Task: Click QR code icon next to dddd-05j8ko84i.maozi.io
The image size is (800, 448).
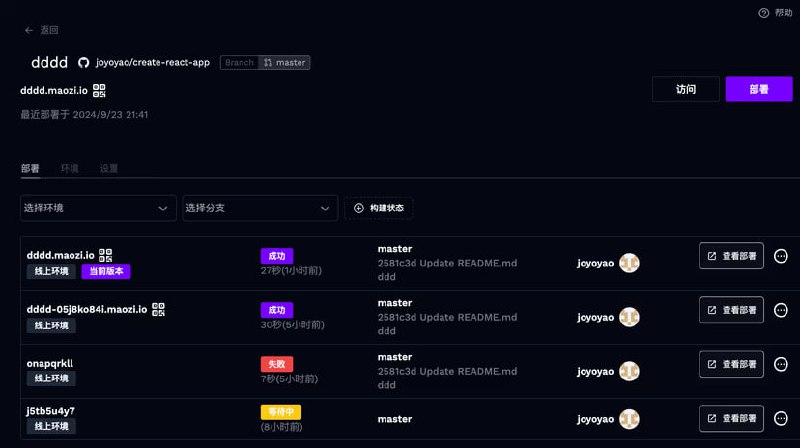Action: point(158,309)
